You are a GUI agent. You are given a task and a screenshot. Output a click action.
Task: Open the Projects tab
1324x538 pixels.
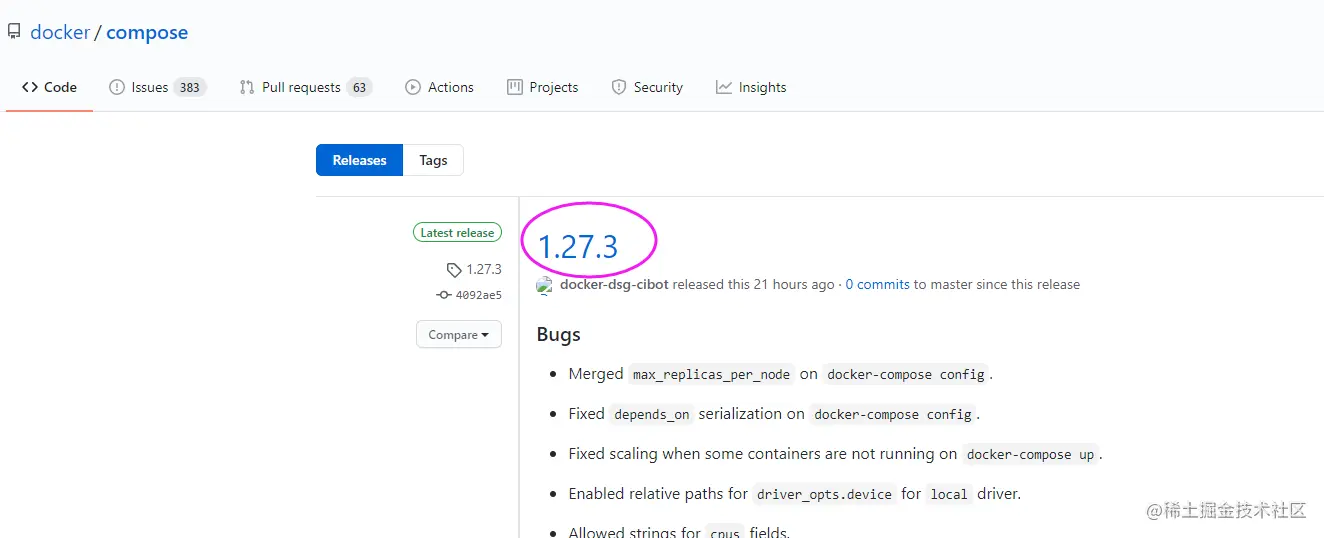click(542, 87)
